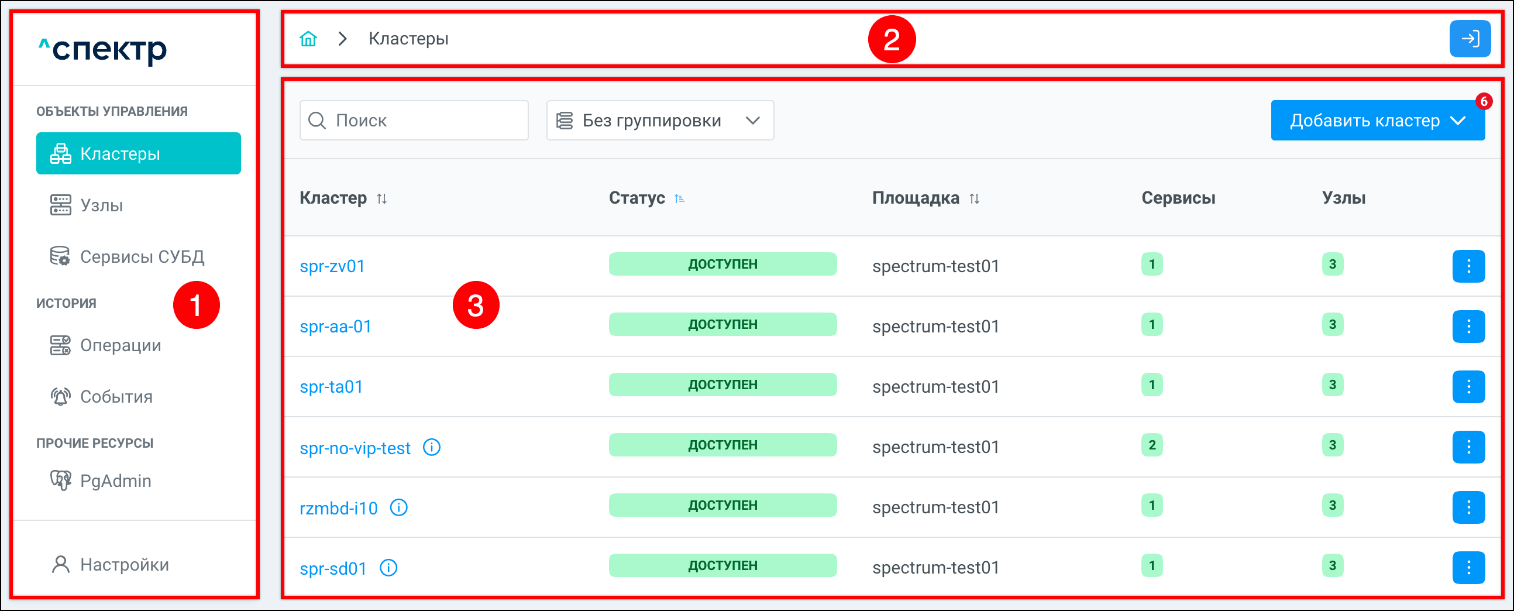Open Сервисы СУБД sidebar section

click(141, 257)
